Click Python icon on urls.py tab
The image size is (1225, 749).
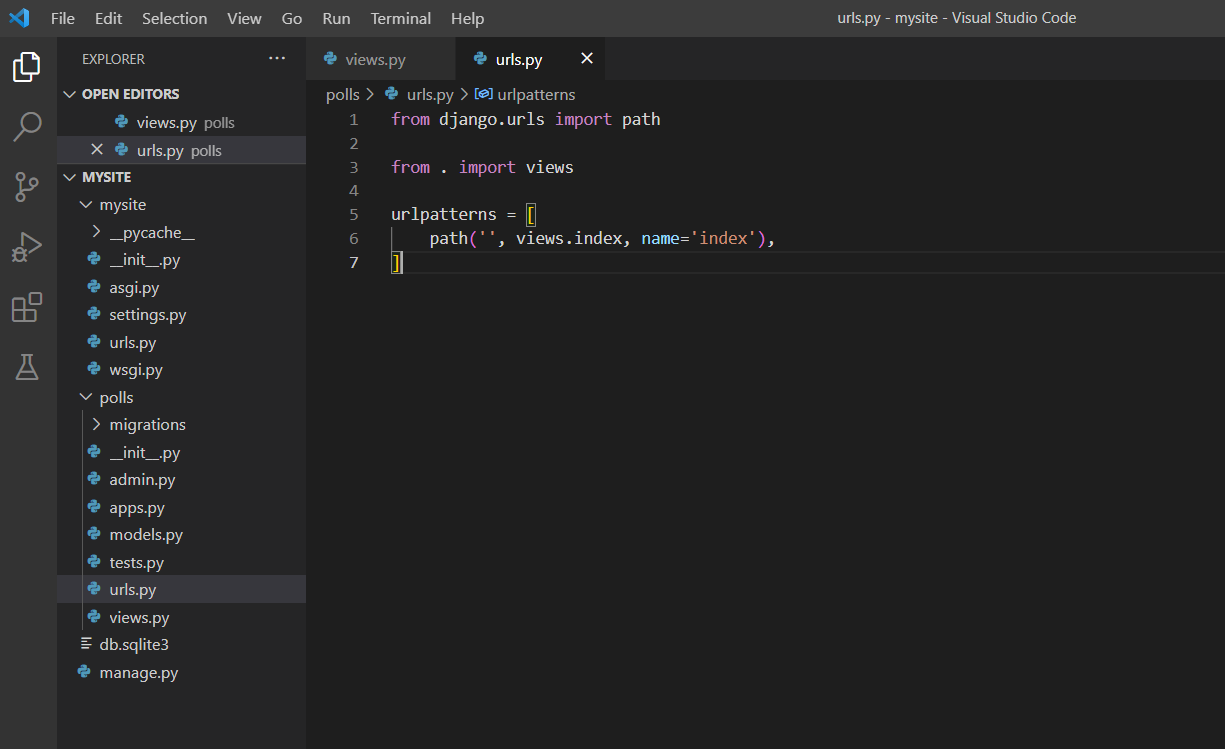[x=481, y=59]
